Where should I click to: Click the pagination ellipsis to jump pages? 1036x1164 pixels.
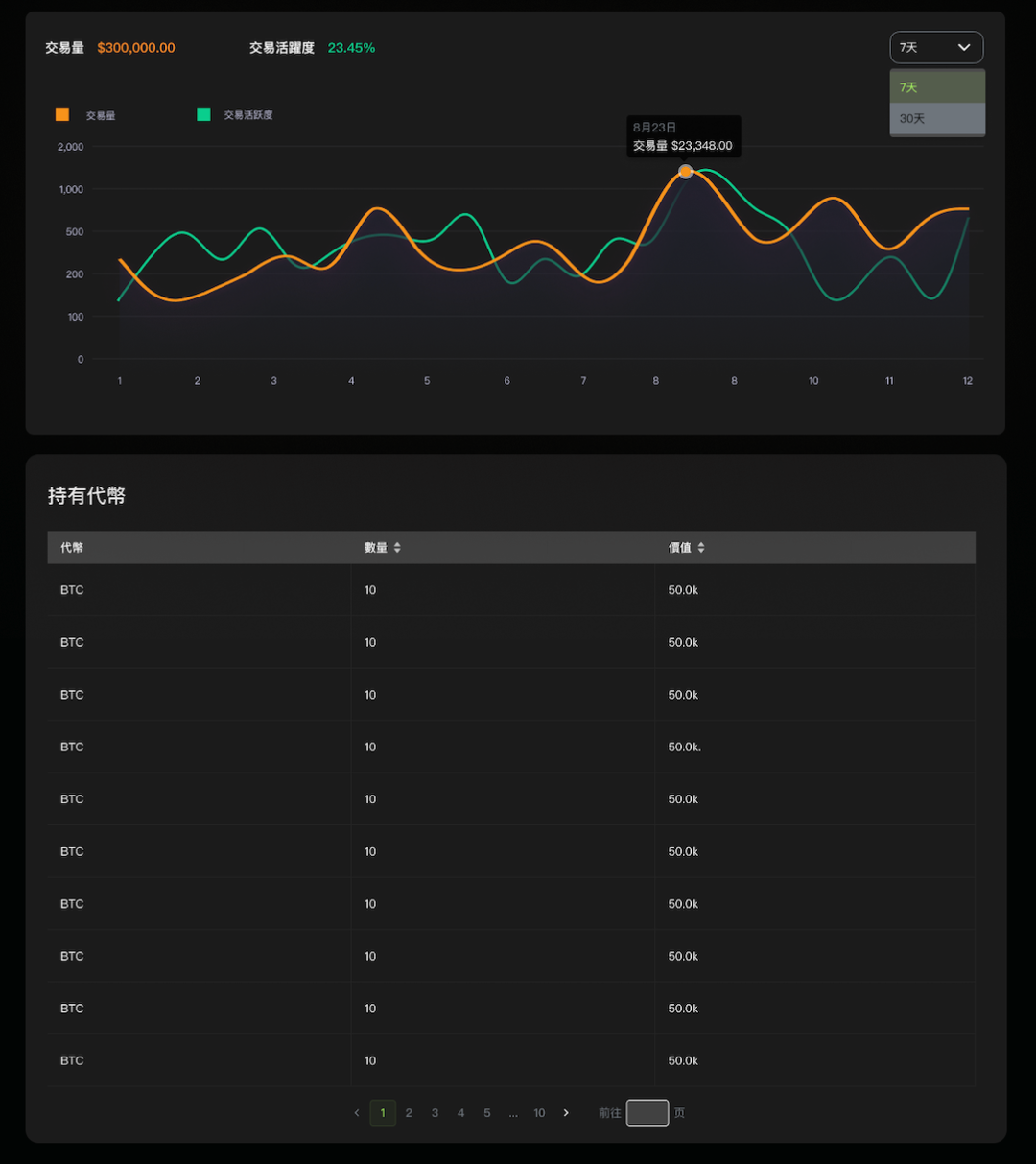[x=513, y=1113]
